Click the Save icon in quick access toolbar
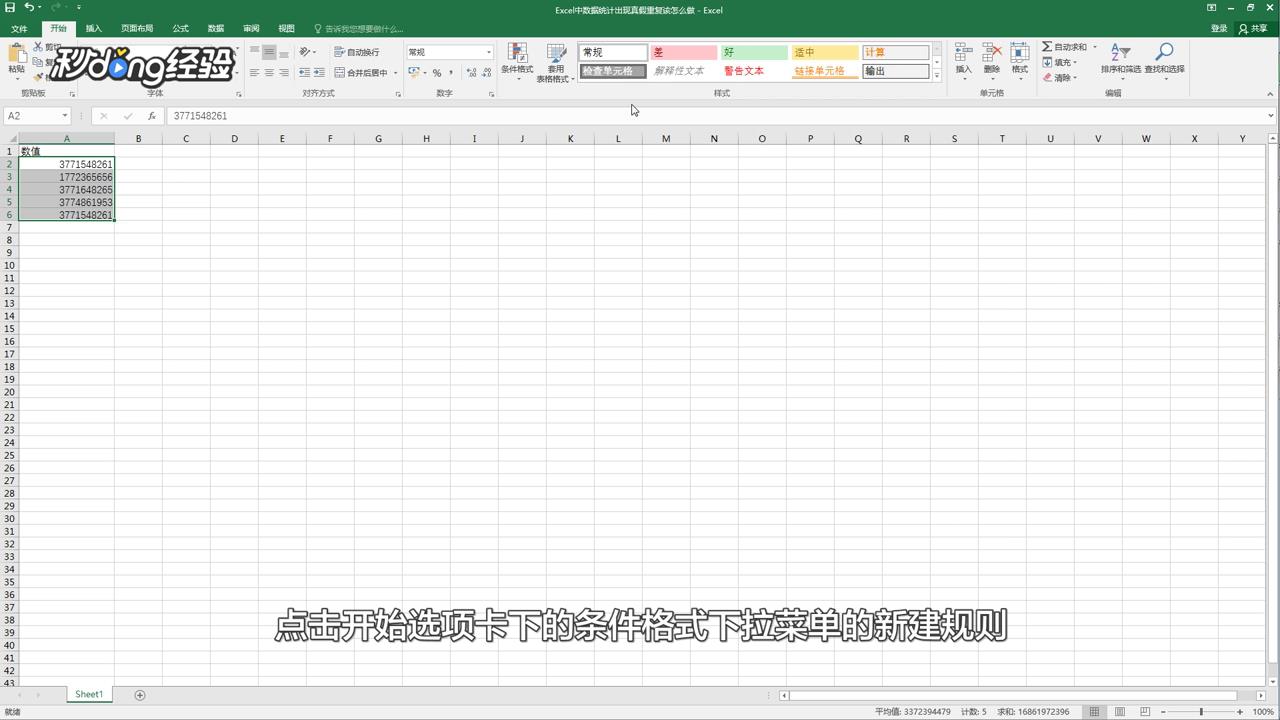1280x720 pixels. [x=10, y=7]
